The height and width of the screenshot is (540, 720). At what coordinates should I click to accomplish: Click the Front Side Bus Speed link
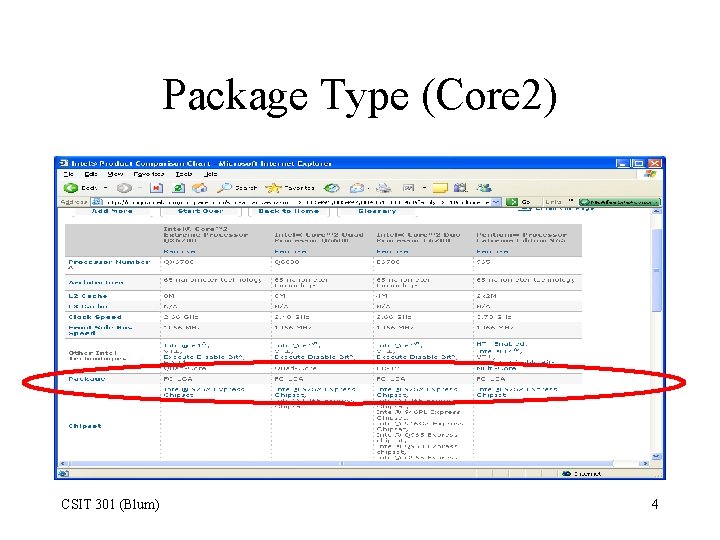[x=100, y=330]
